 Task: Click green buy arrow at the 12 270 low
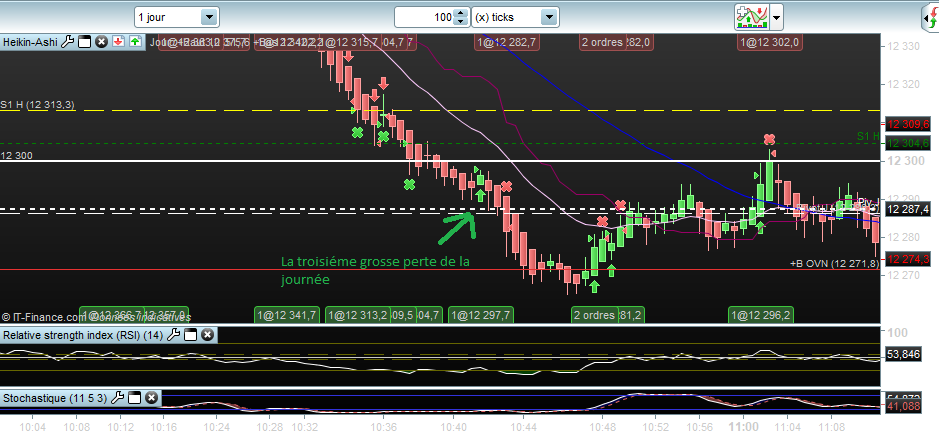(x=593, y=287)
